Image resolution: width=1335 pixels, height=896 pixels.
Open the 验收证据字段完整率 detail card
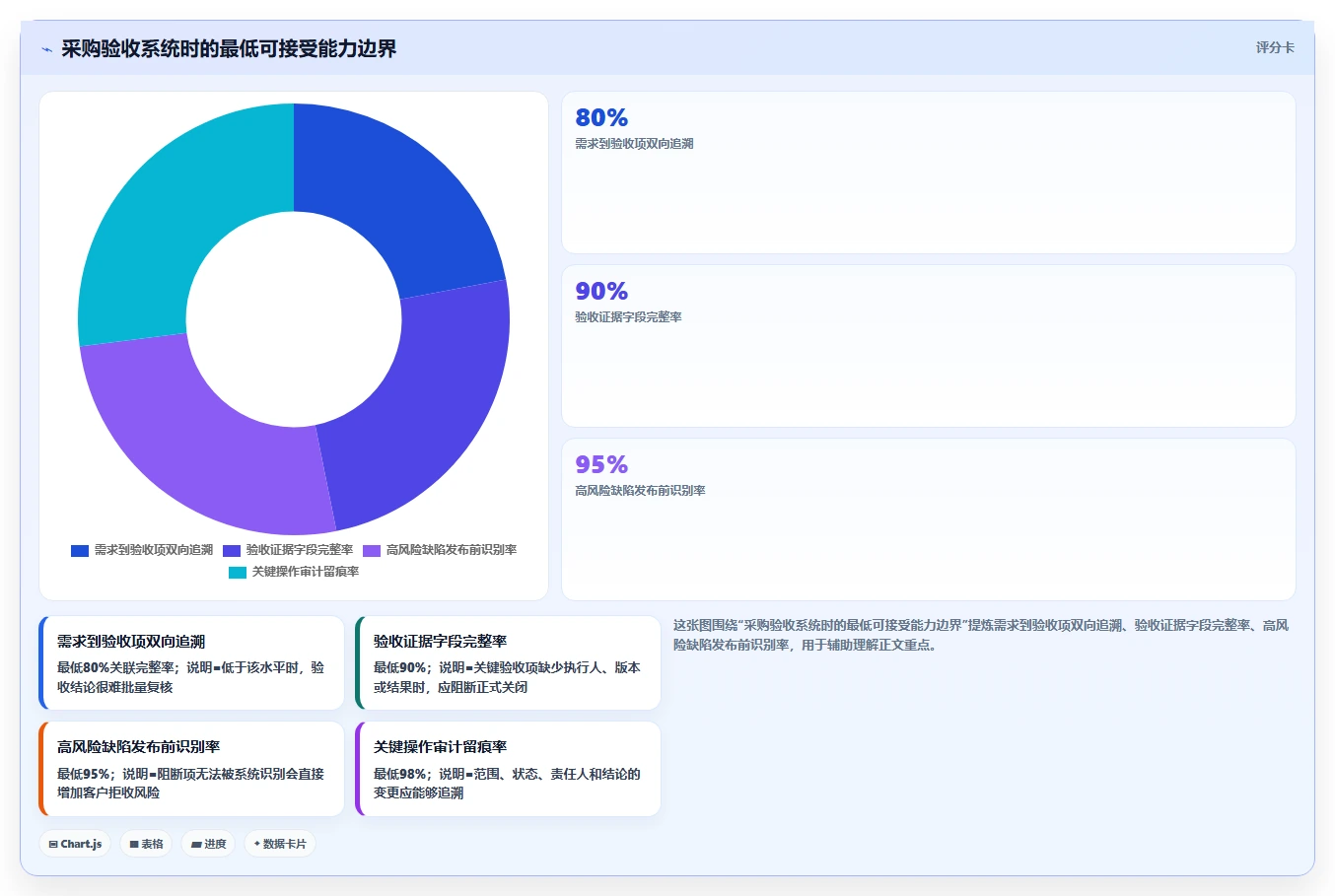tap(508, 662)
